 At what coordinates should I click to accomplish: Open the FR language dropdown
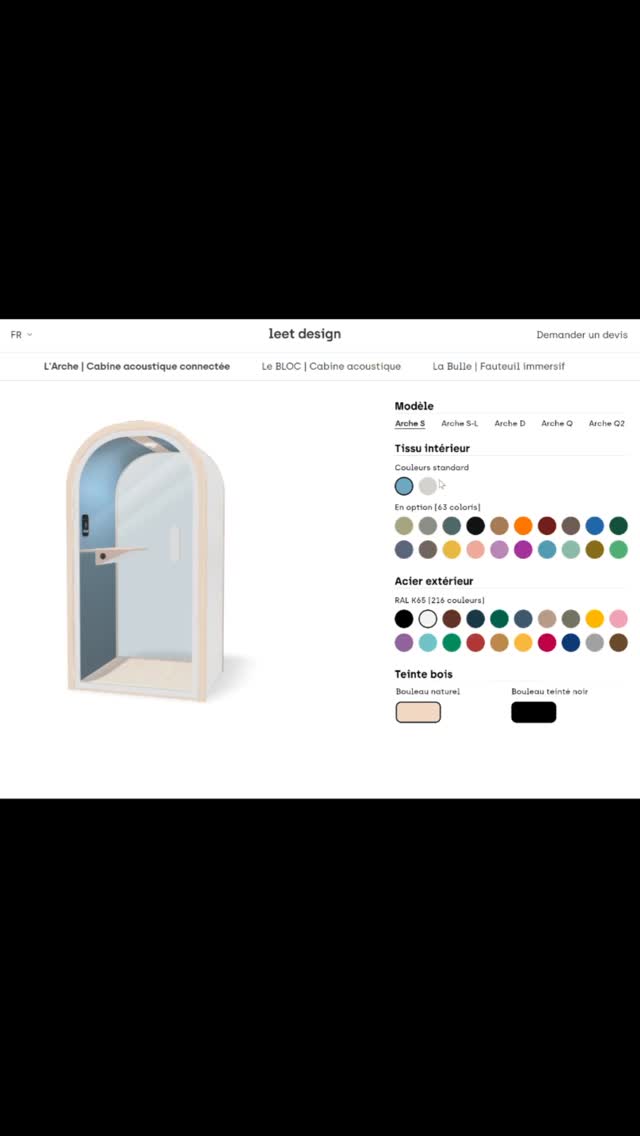21,335
